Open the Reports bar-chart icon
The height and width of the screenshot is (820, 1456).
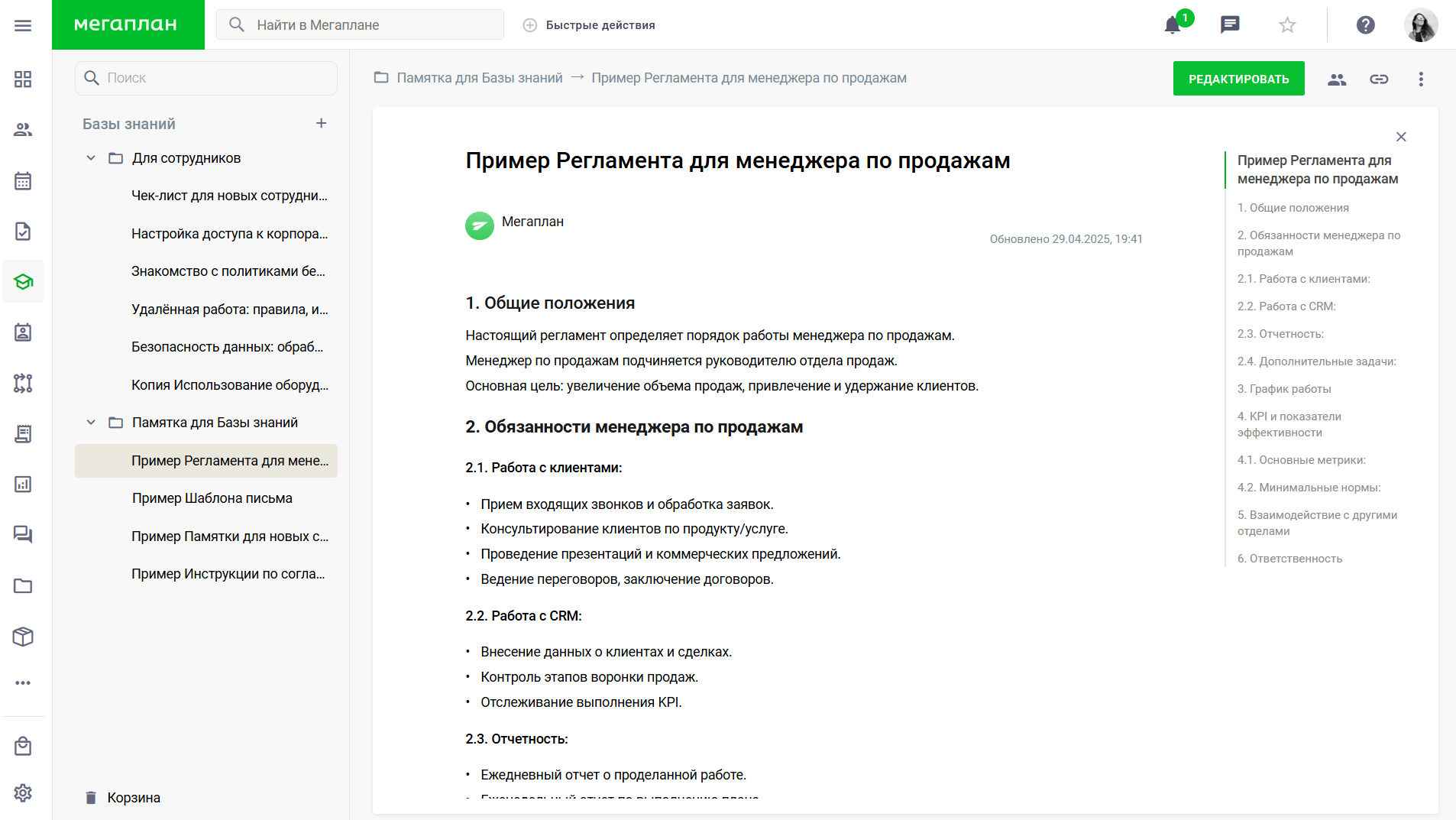23,484
